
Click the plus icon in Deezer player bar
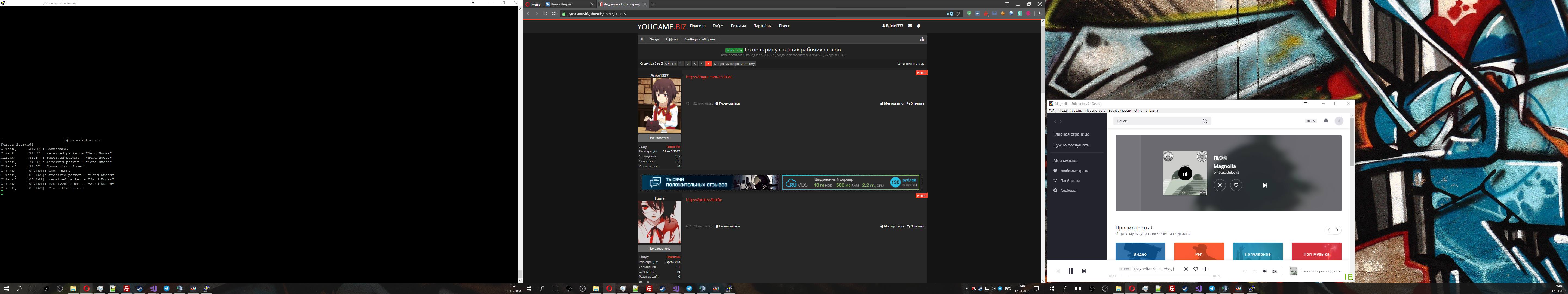pyautogui.click(x=1205, y=269)
